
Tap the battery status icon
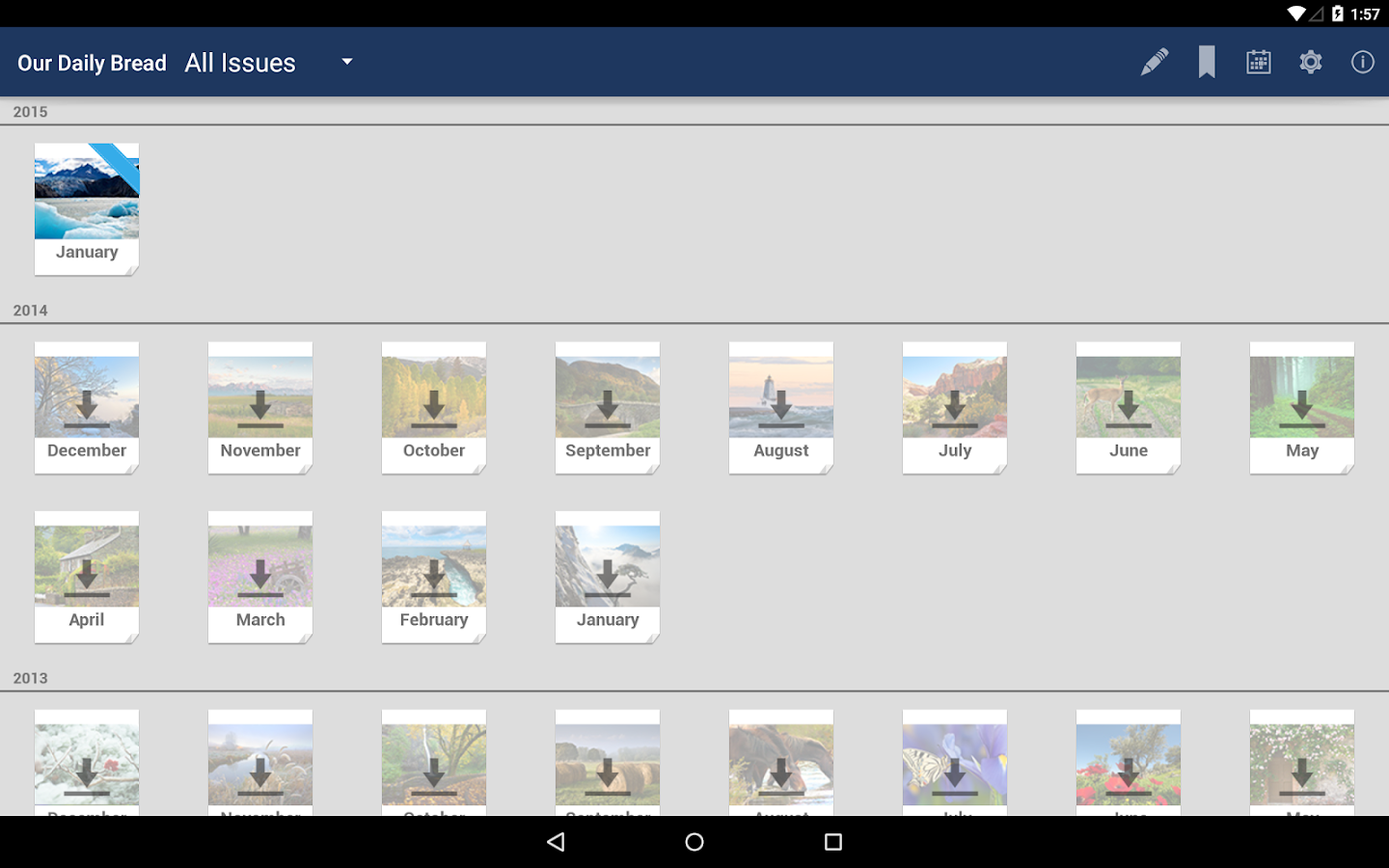tap(1338, 14)
